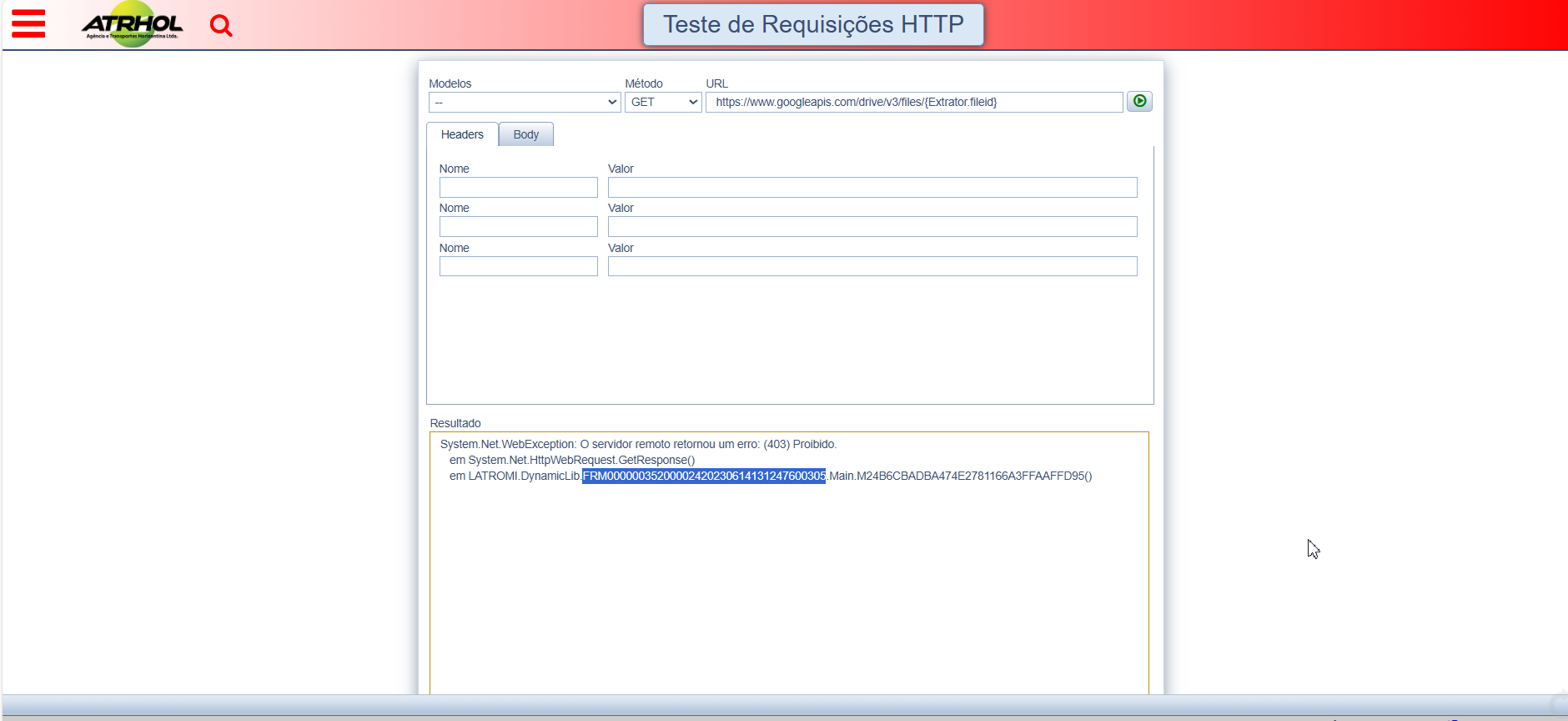The height and width of the screenshot is (721, 1568).
Task: Click the second header Nome field
Action: click(518, 227)
